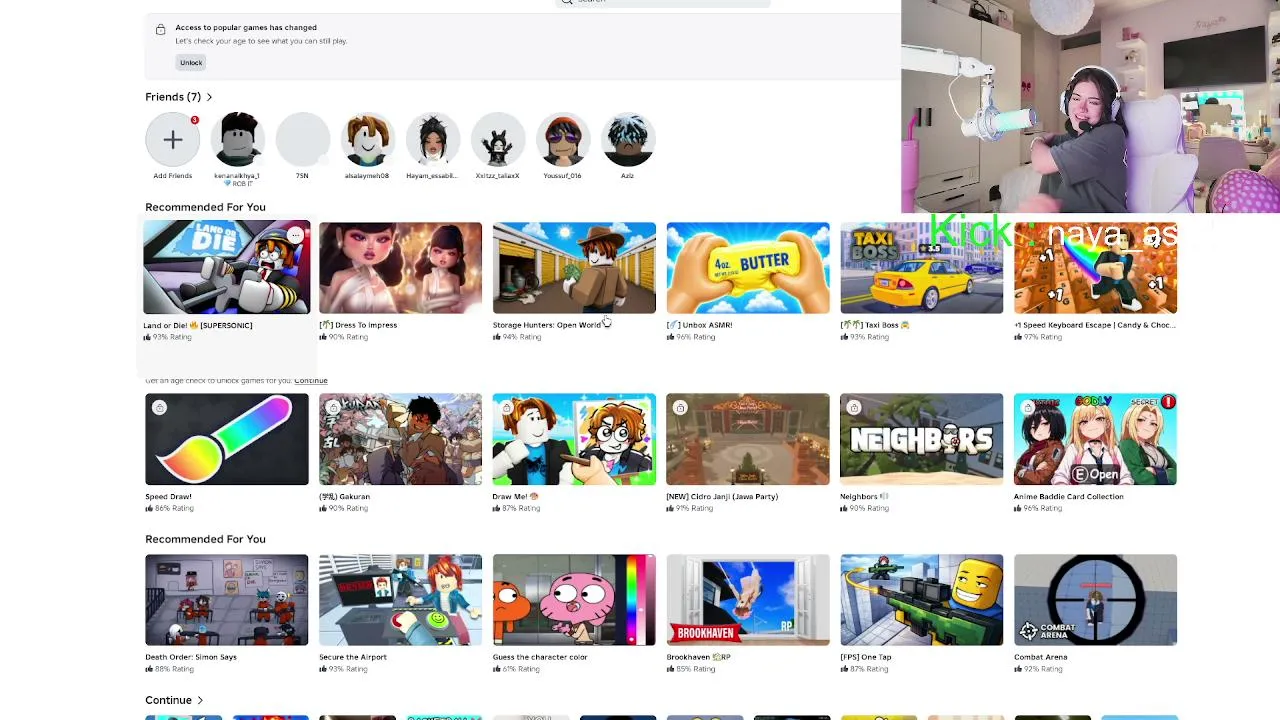Open the Unbox ASMR! butter thumbnail
The width and height of the screenshot is (1280, 720).
coord(748,268)
